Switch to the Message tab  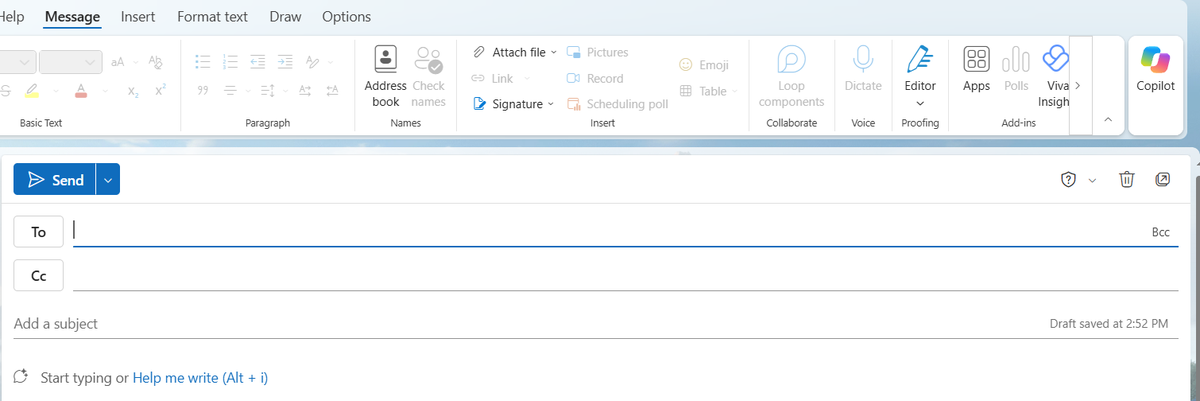tap(73, 16)
